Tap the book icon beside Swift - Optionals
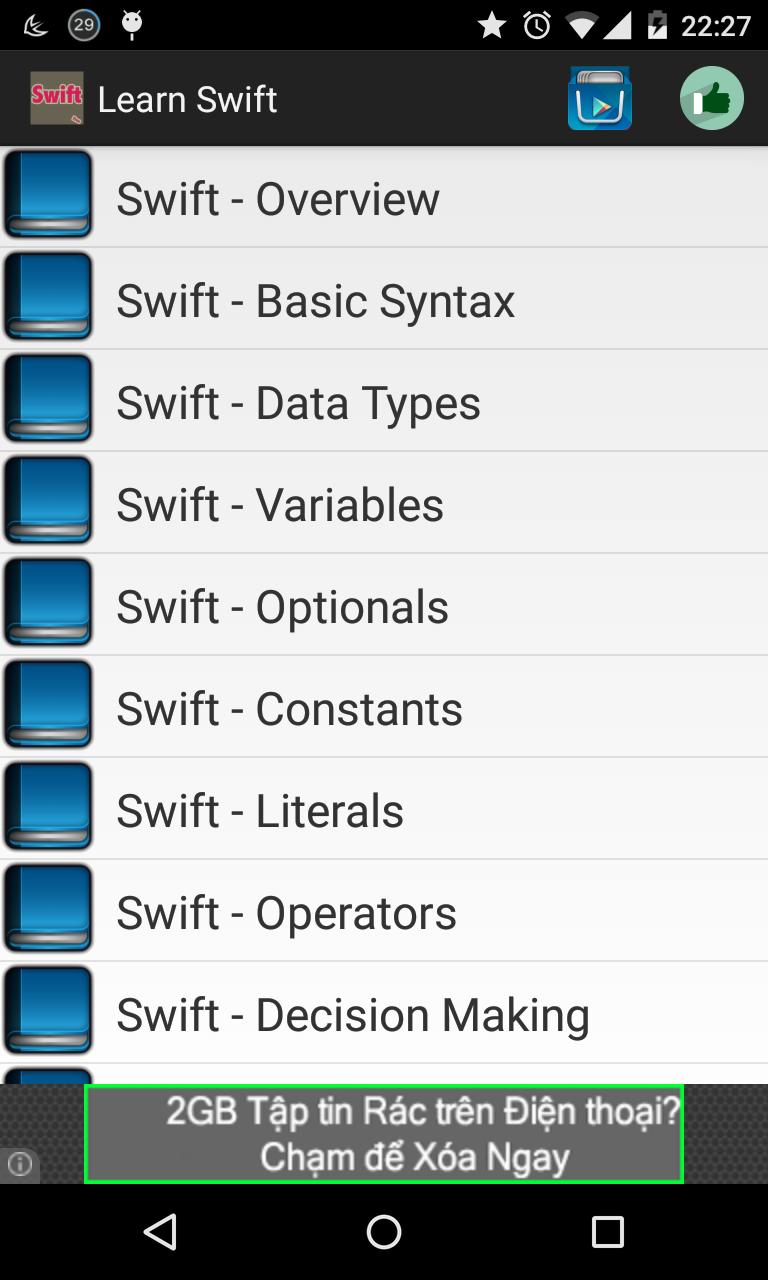Viewport: 768px width, 1280px height. [48, 603]
